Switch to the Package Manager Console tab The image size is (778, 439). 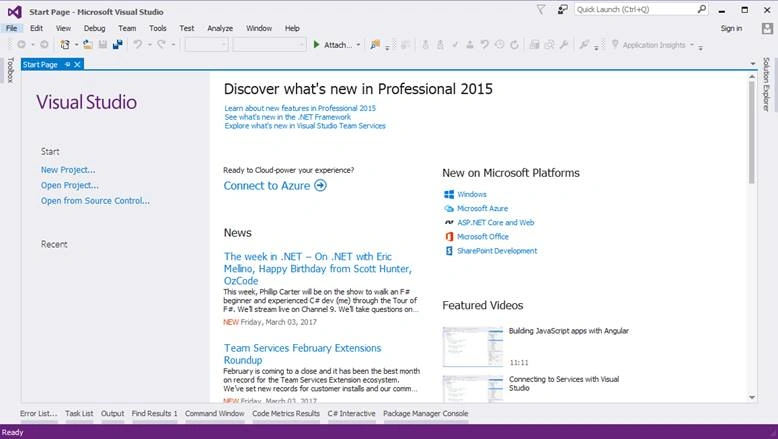(426, 413)
